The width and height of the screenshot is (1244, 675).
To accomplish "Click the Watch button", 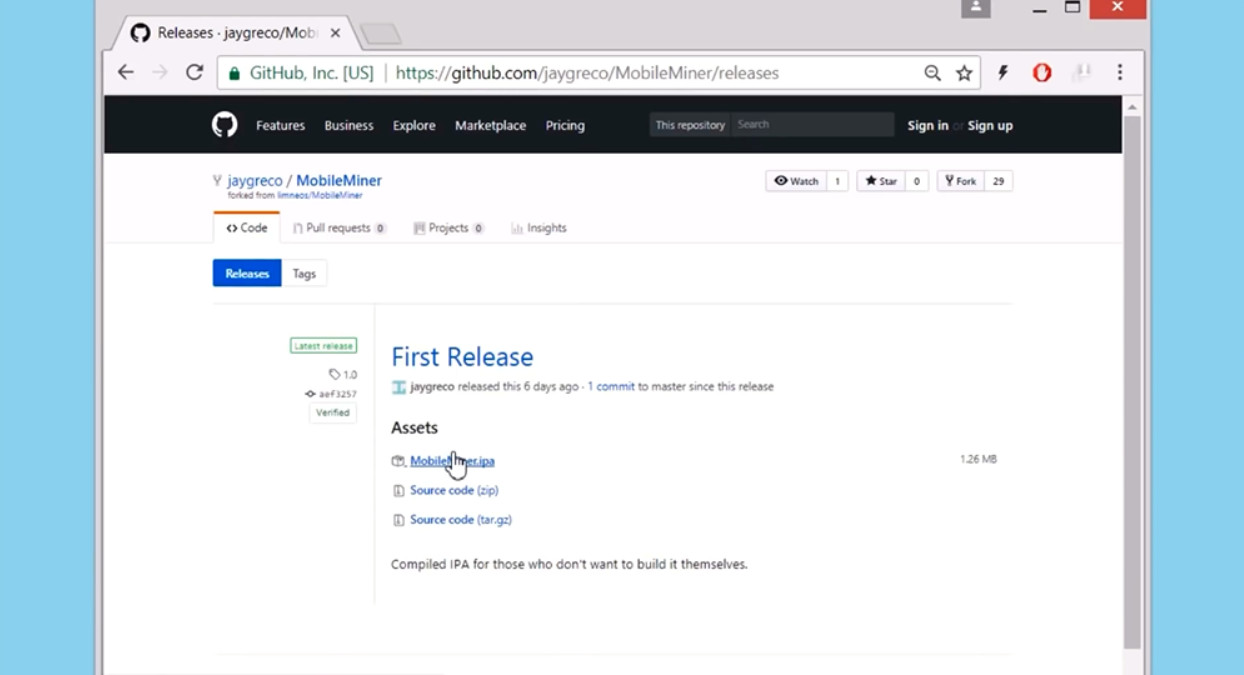I will point(796,181).
